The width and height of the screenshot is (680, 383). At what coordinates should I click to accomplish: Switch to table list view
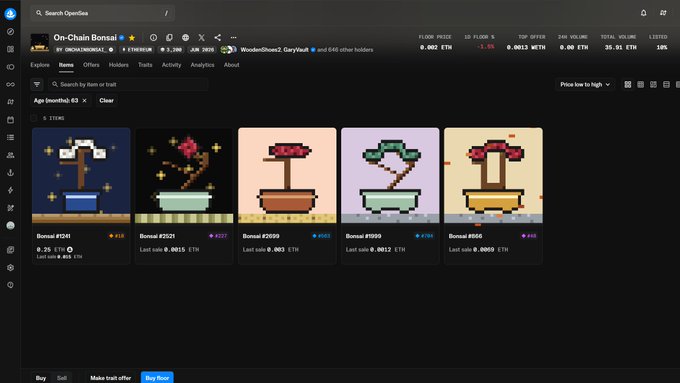pyautogui.click(x=666, y=85)
